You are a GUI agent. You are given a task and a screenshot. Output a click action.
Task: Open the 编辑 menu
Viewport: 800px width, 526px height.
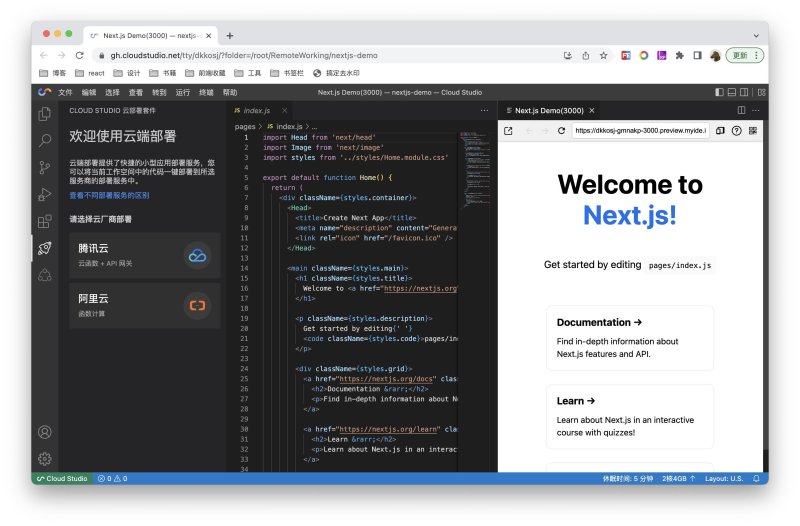click(89, 92)
